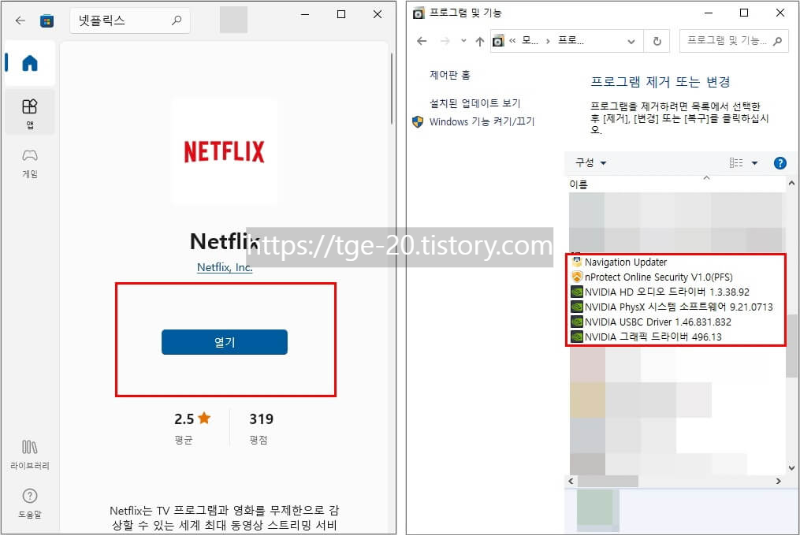Click the scroll up arrow of the program list
This screenshot has width=800, height=535.
[791, 183]
